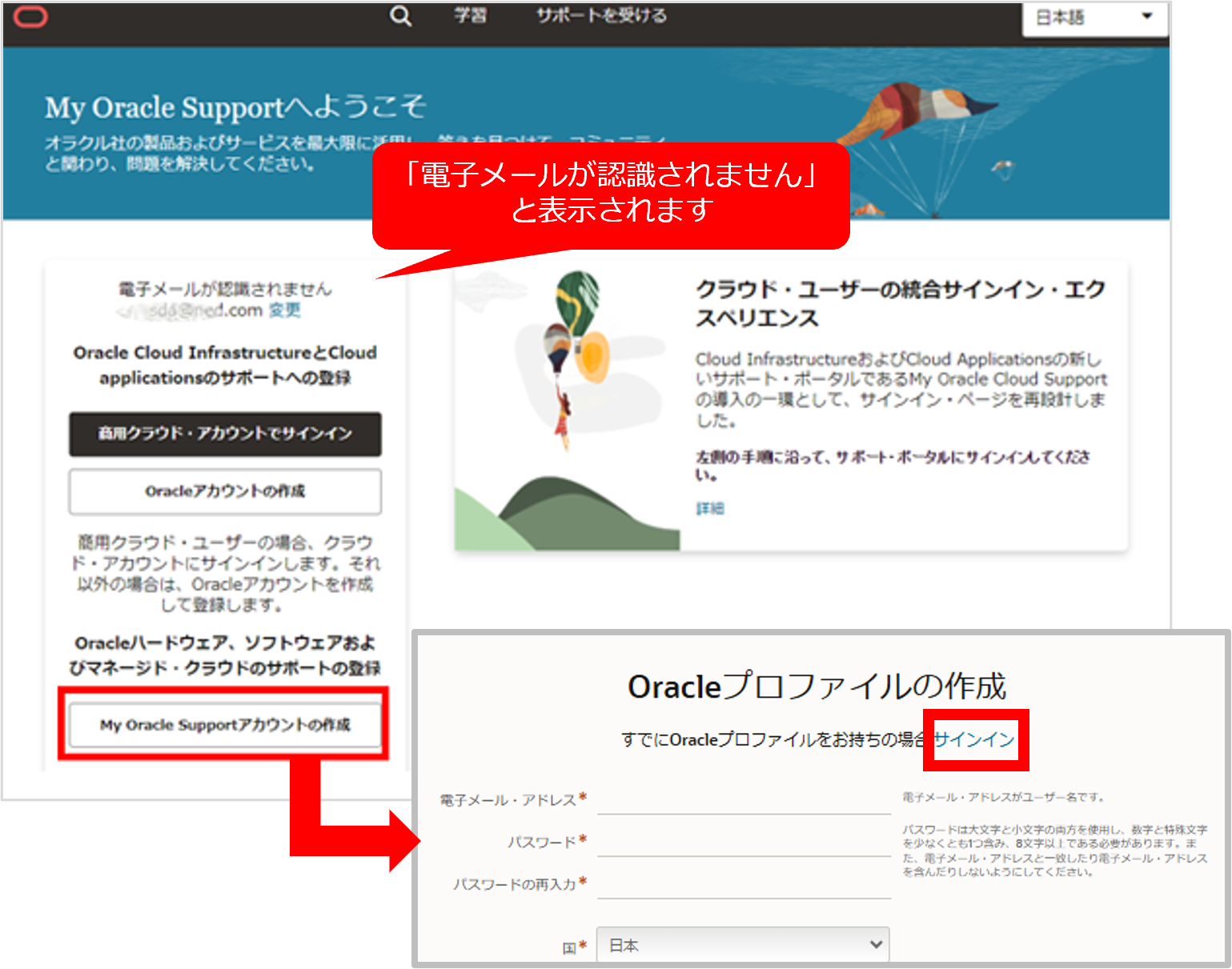Click 商用クラウド・アカウントでサインイン button
Viewport: 1232px width, 969px height.
pos(225,434)
